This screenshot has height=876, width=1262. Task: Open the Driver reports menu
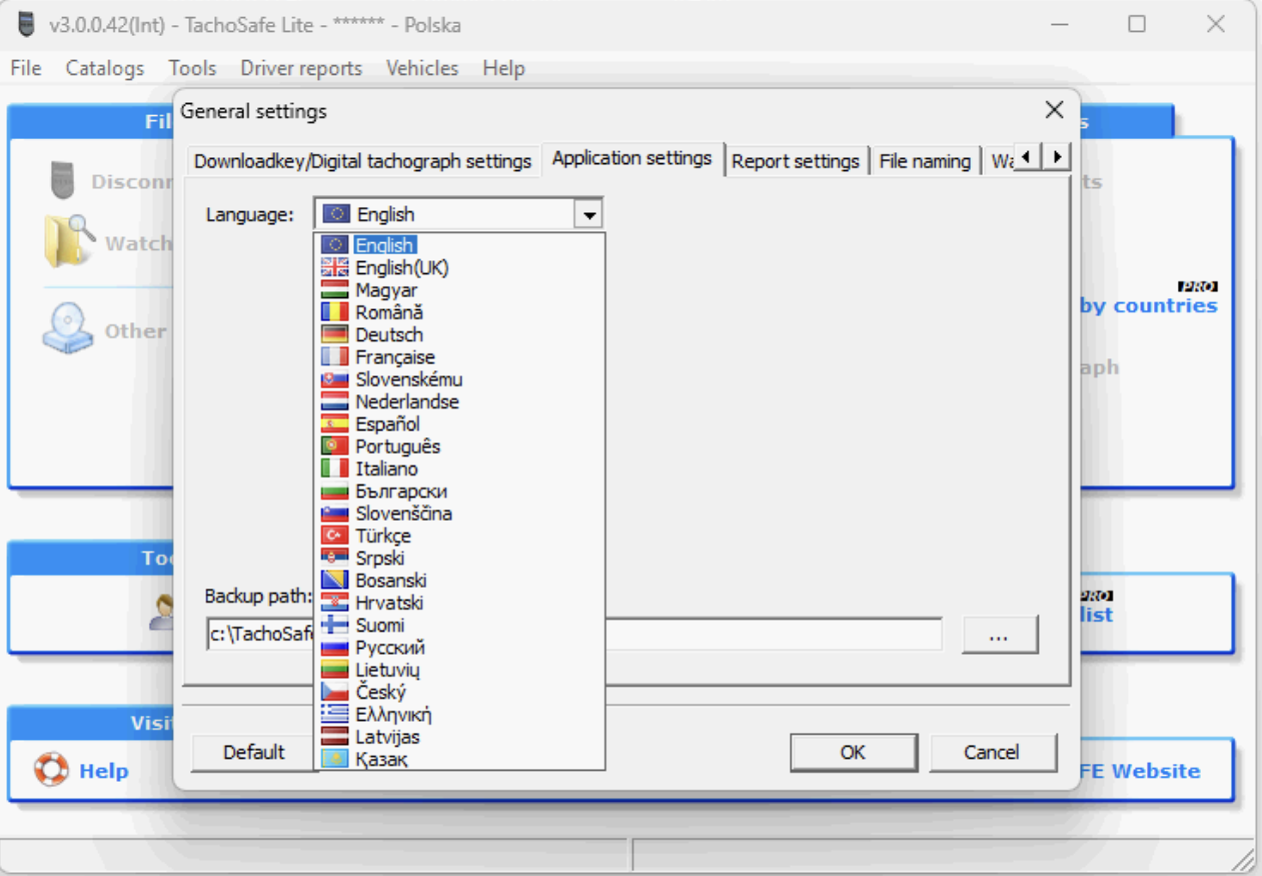tap(301, 68)
